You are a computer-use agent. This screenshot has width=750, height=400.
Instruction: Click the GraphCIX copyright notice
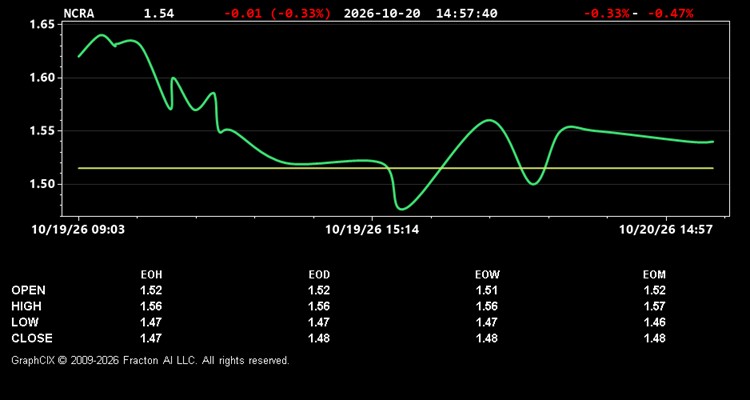pos(150,360)
